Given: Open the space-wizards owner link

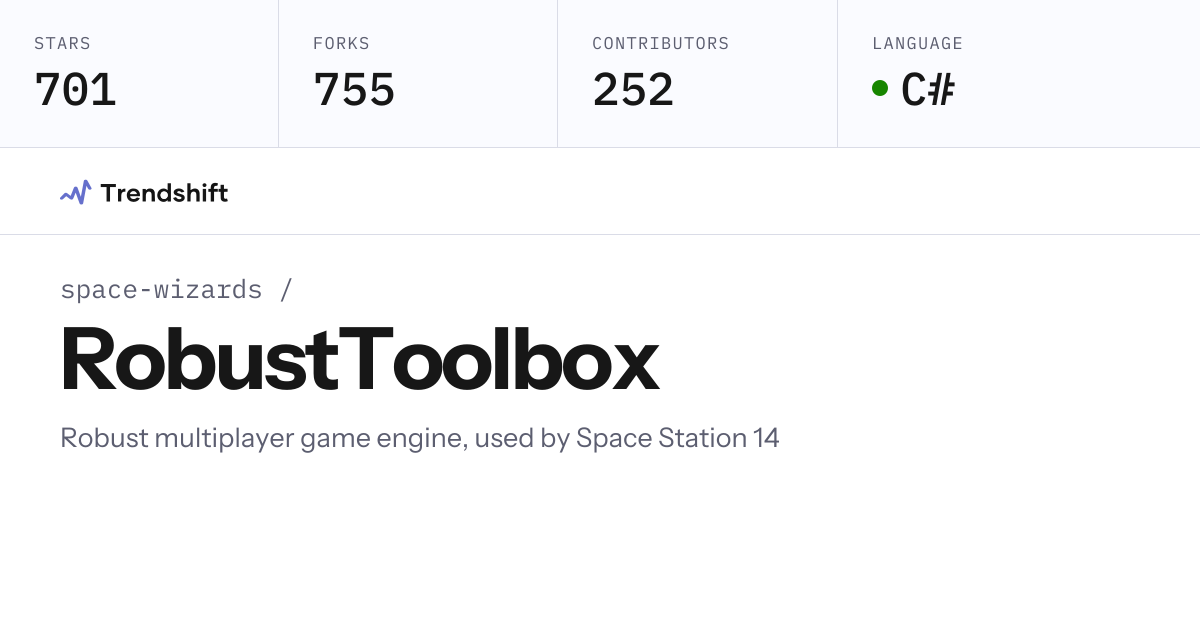Looking at the screenshot, I should (x=161, y=289).
